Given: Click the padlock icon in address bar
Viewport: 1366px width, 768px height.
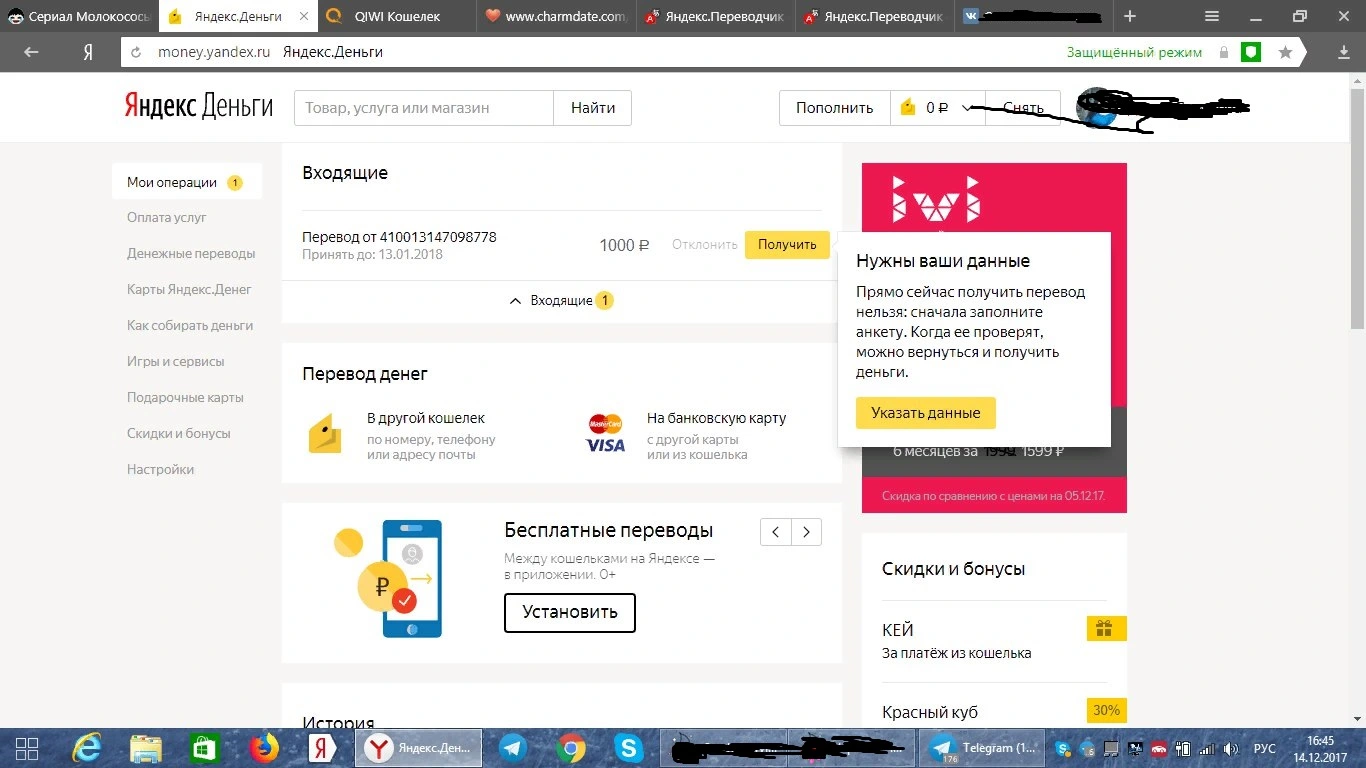Looking at the screenshot, I should point(1223,52).
